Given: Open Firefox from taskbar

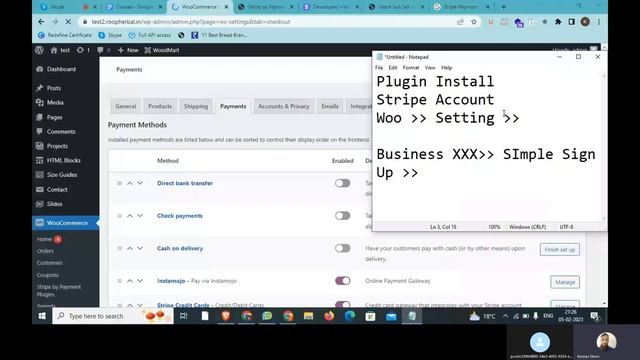Looking at the screenshot, I should point(329,316).
